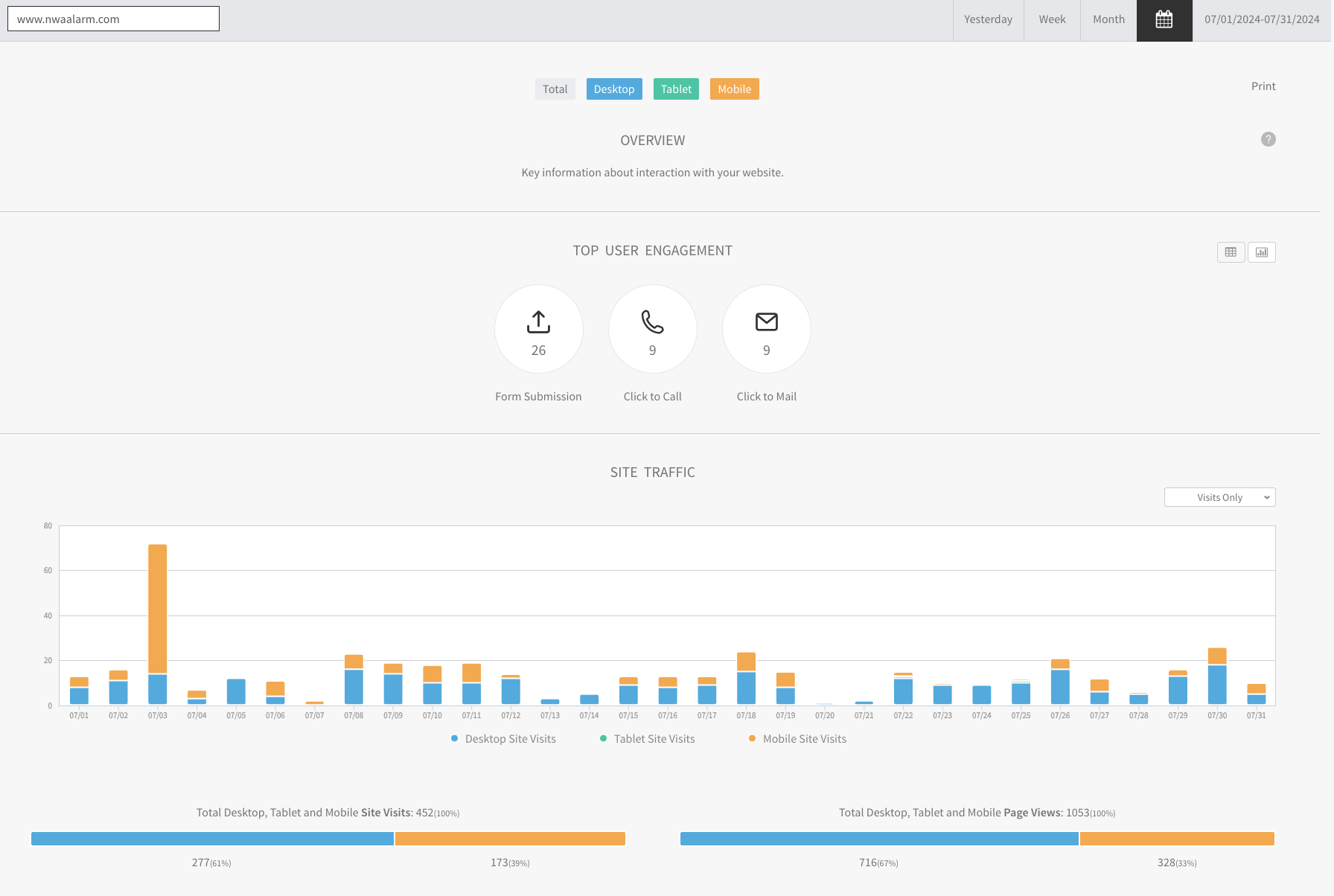Screen dimensions: 1334x896
Task: Open the calendar date picker icon
Action: pos(1164,20)
